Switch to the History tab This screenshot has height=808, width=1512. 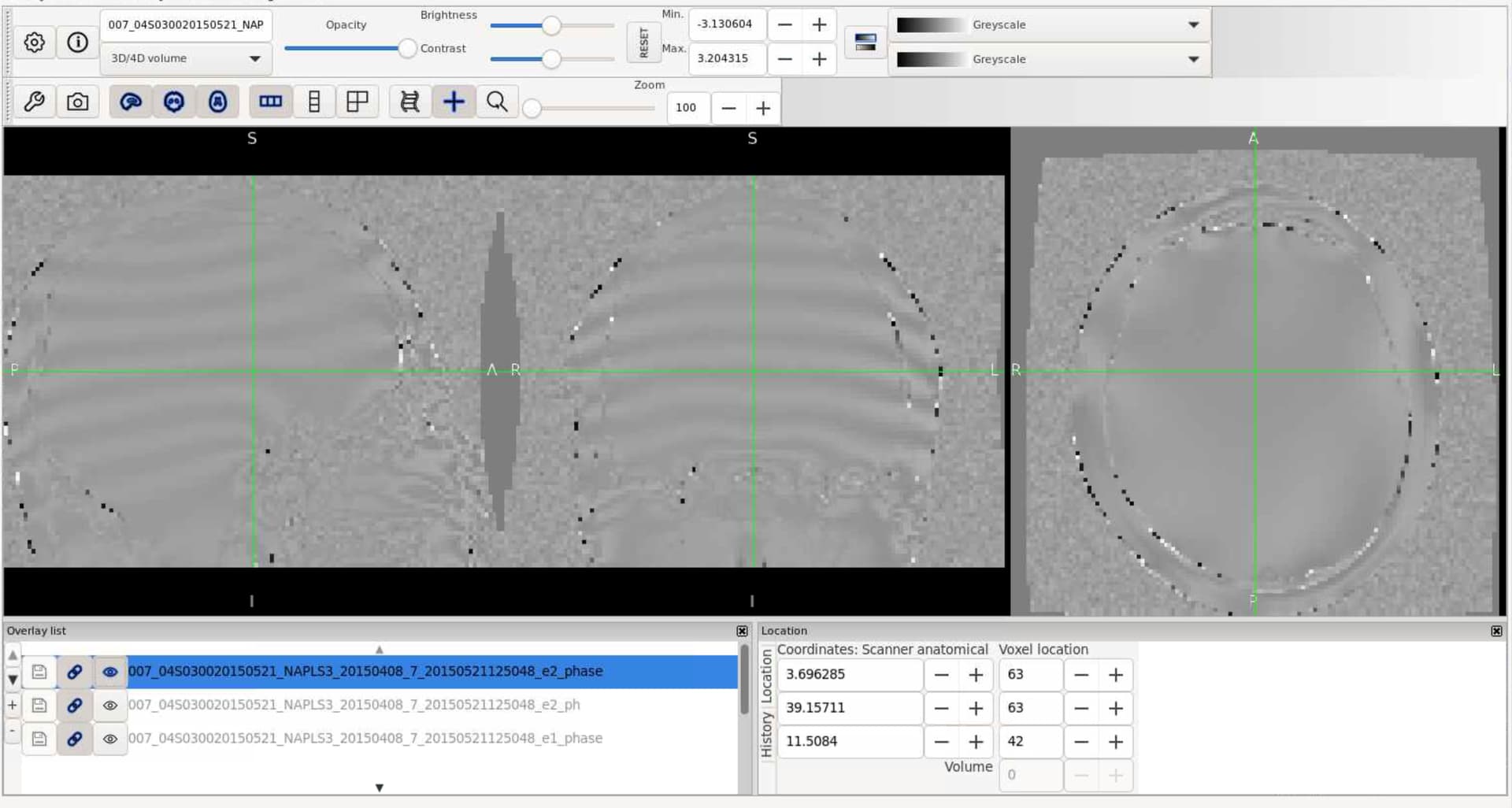tap(766, 734)
